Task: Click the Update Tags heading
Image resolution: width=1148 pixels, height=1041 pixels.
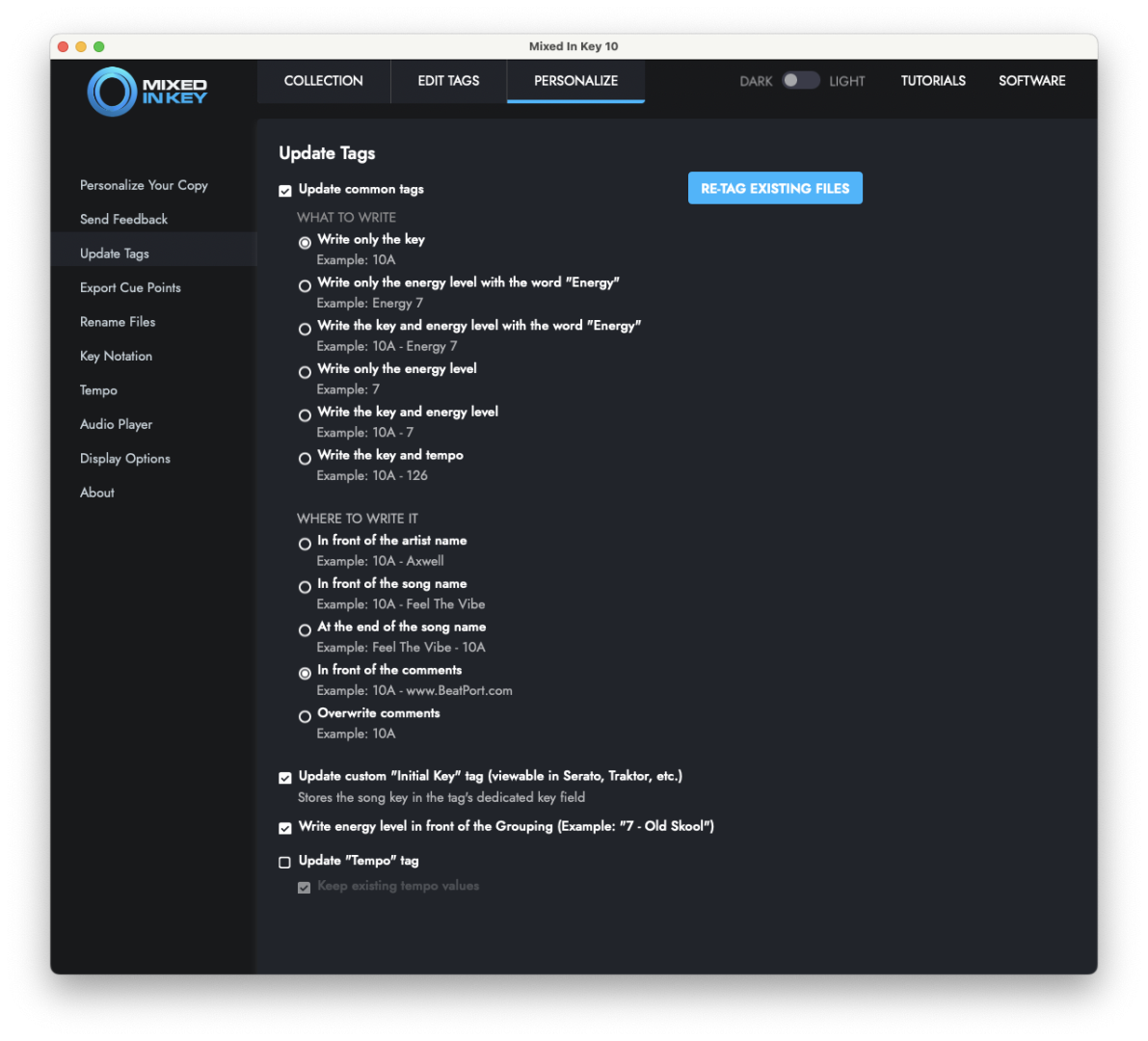Action: click(x=327, y=153)
